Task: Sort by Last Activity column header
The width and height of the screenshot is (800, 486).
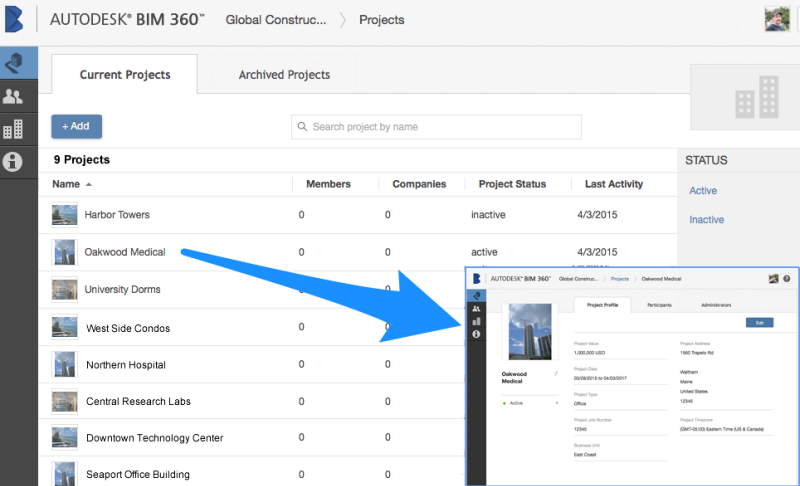Action: pyautogui.click(x=614, y=184)
